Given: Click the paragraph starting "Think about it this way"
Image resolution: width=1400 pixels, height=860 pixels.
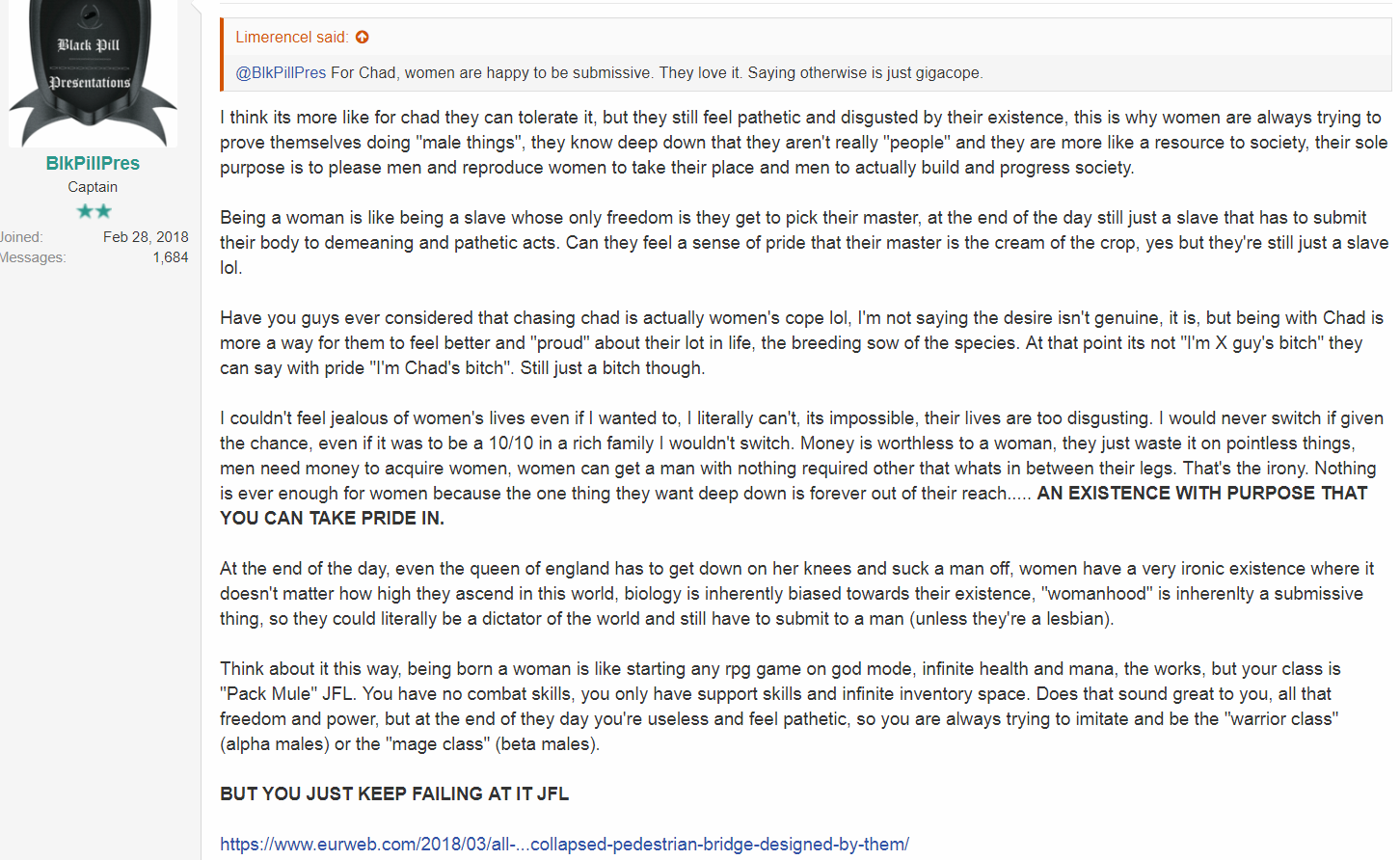Looking at the screenshot, I should point(780,706).
